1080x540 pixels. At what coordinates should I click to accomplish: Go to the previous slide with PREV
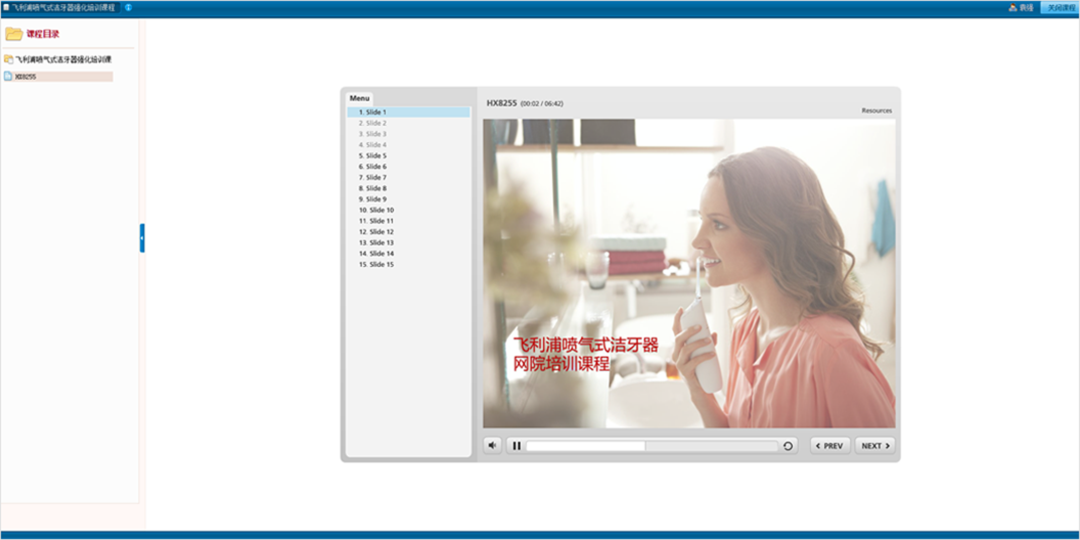830,446
